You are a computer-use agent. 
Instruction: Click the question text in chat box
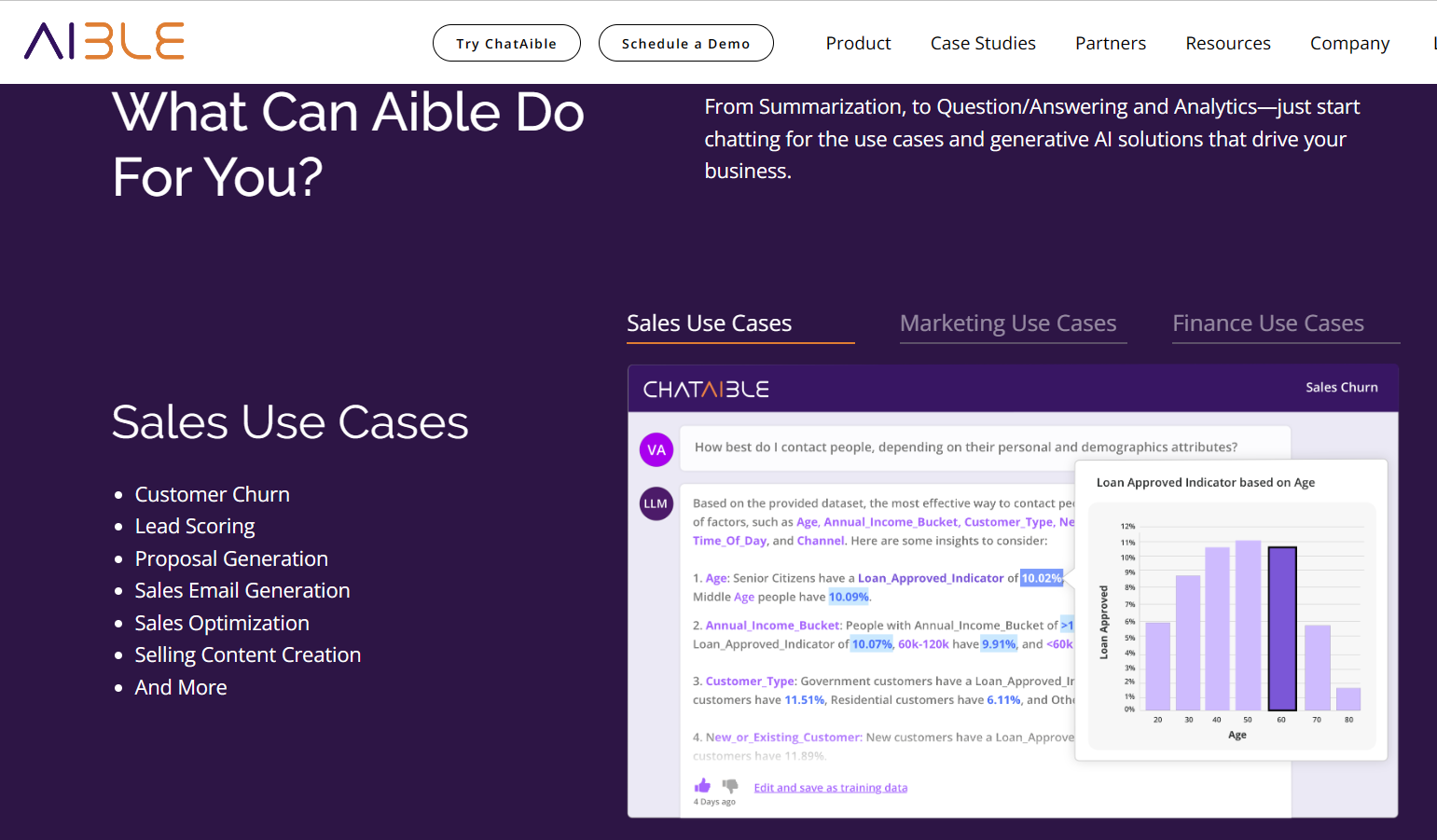point(965,448)
